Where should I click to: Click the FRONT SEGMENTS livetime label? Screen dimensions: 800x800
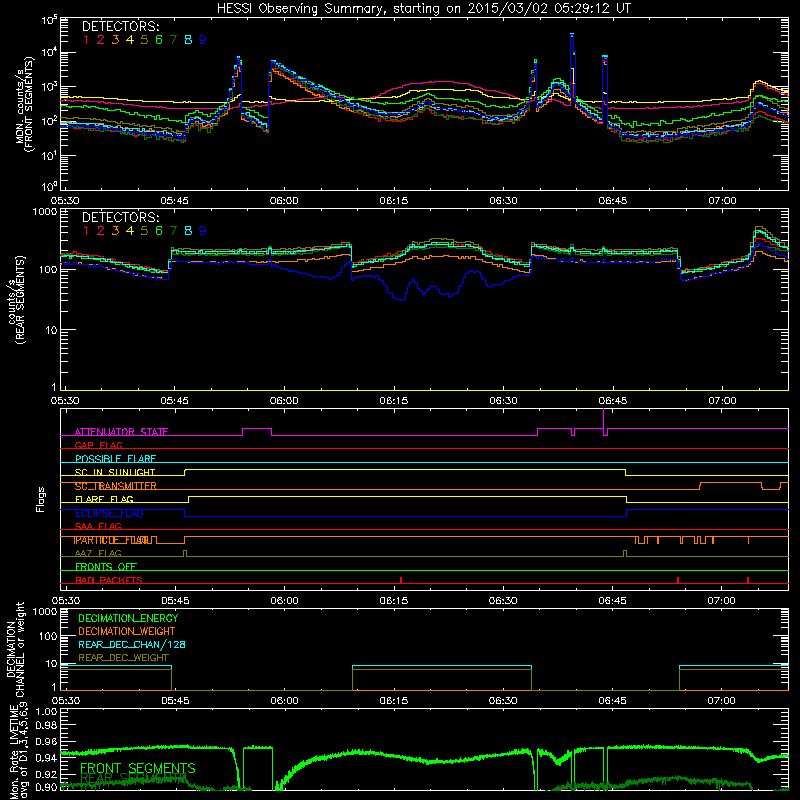[138, 768]
